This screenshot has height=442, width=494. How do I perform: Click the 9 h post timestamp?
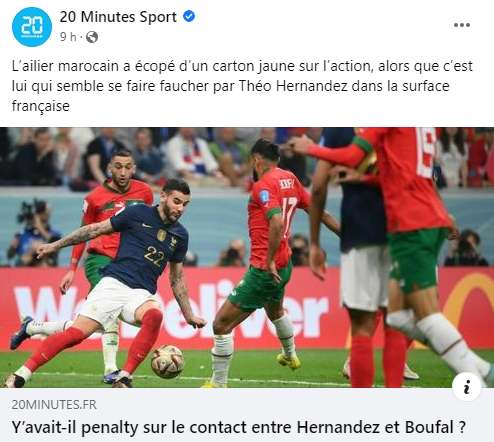(68, 37)
